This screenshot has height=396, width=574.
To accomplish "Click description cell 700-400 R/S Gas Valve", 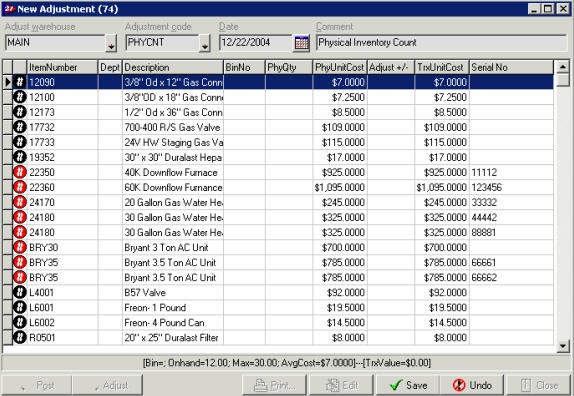I will [x=173, y=127].
